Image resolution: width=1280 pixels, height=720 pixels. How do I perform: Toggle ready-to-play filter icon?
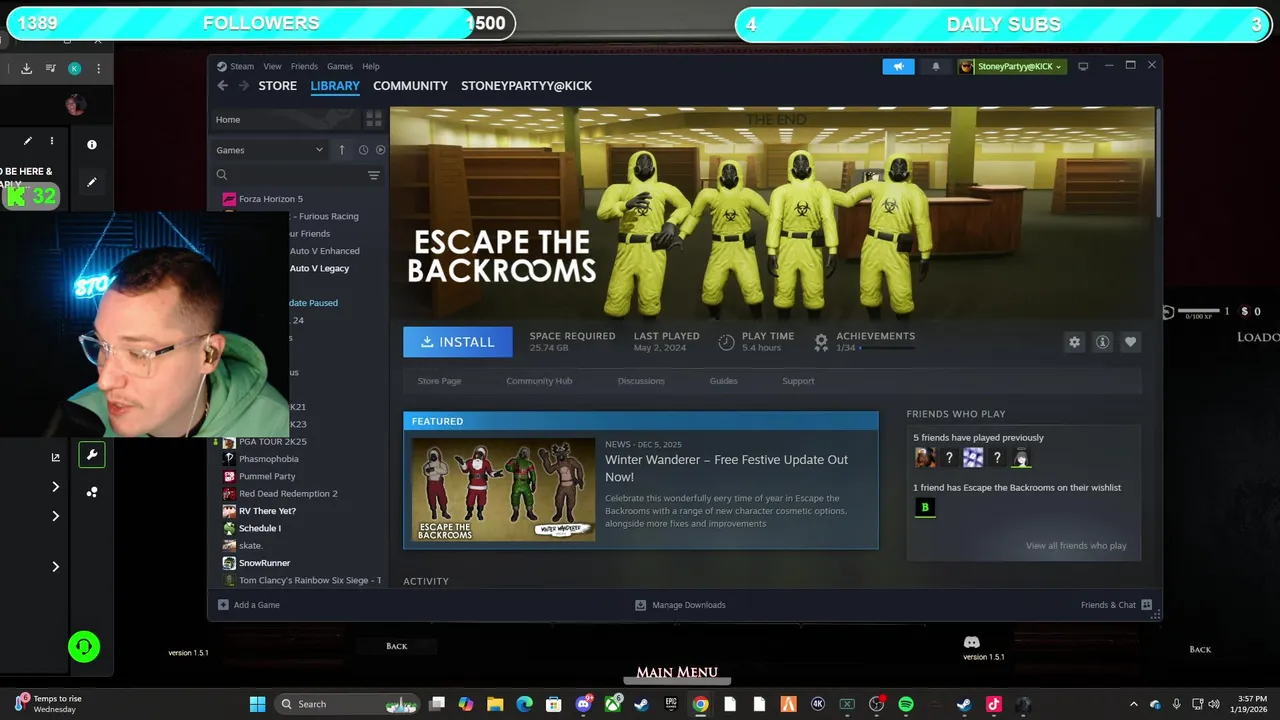click(380, 150)
